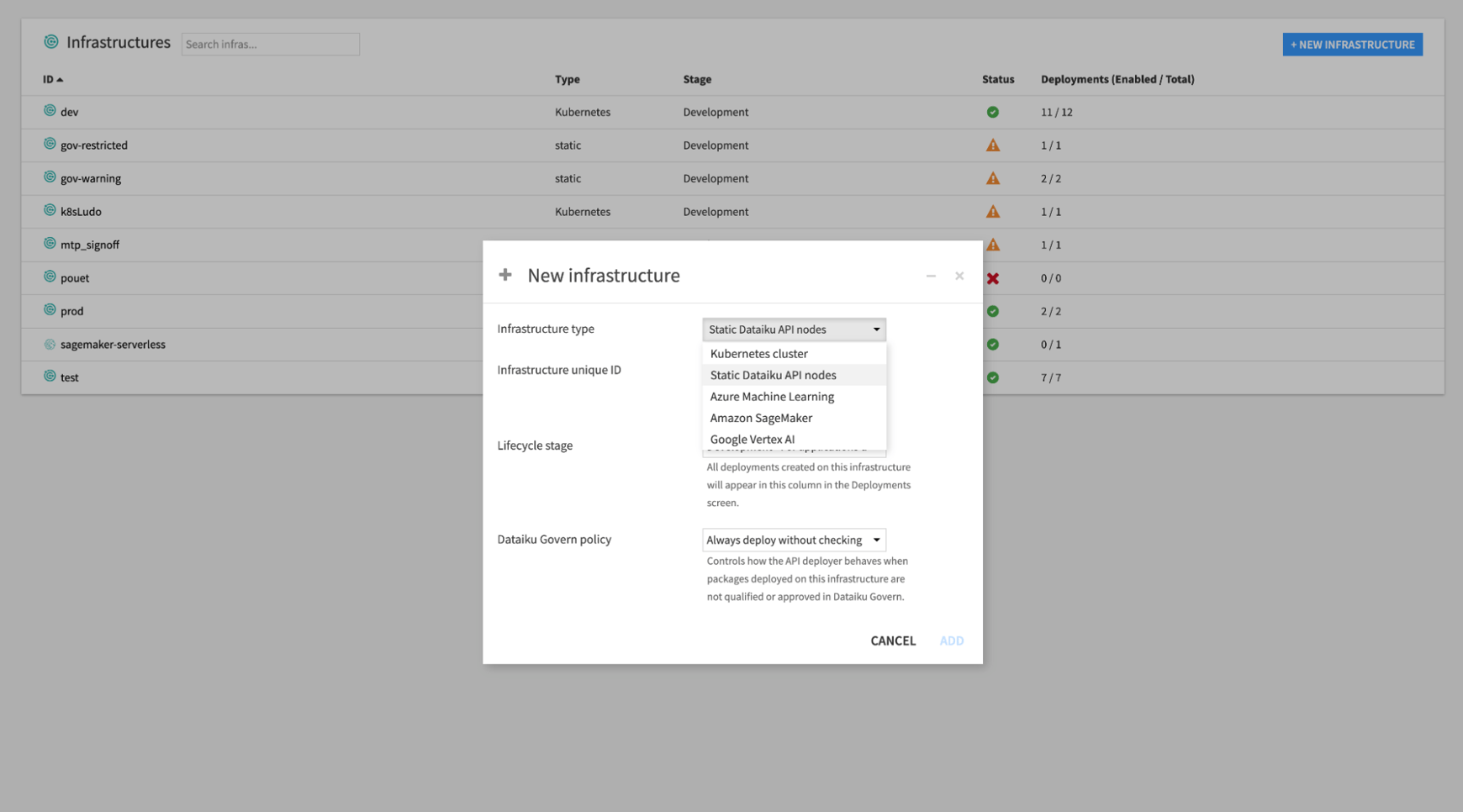Click the ID column sort arrow
Image resolution: width=1463 pixels, height=812 pixels.
pyautogui.click(x=61, y=79)
